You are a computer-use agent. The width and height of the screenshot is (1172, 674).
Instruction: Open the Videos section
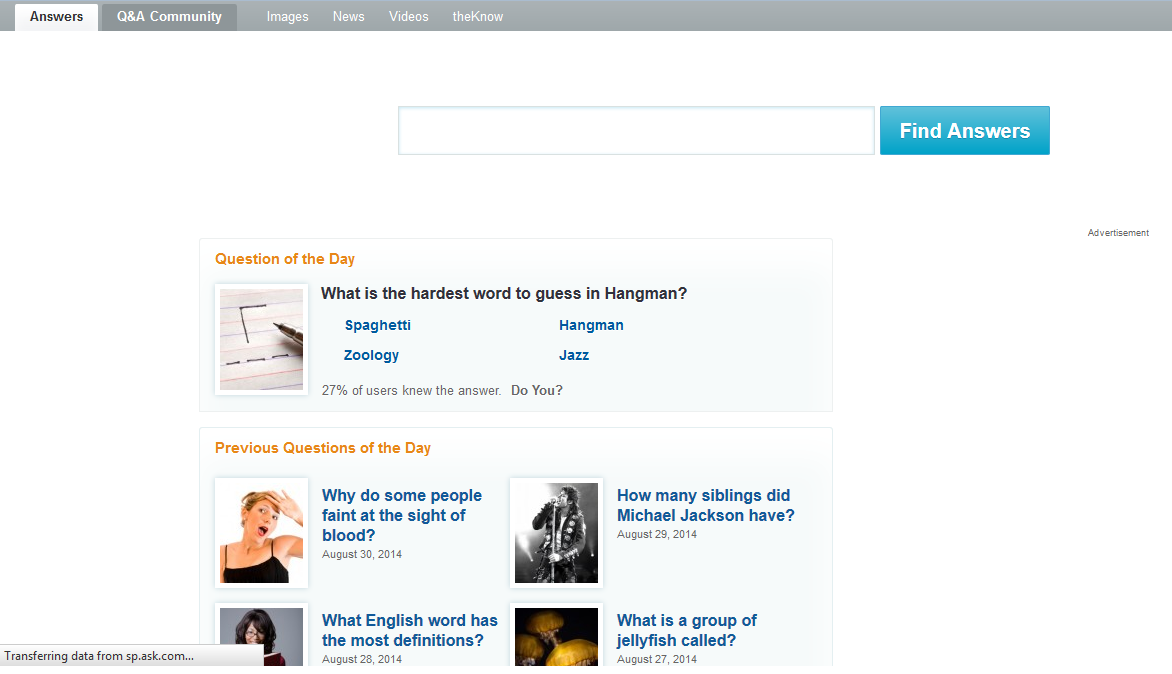408,16
